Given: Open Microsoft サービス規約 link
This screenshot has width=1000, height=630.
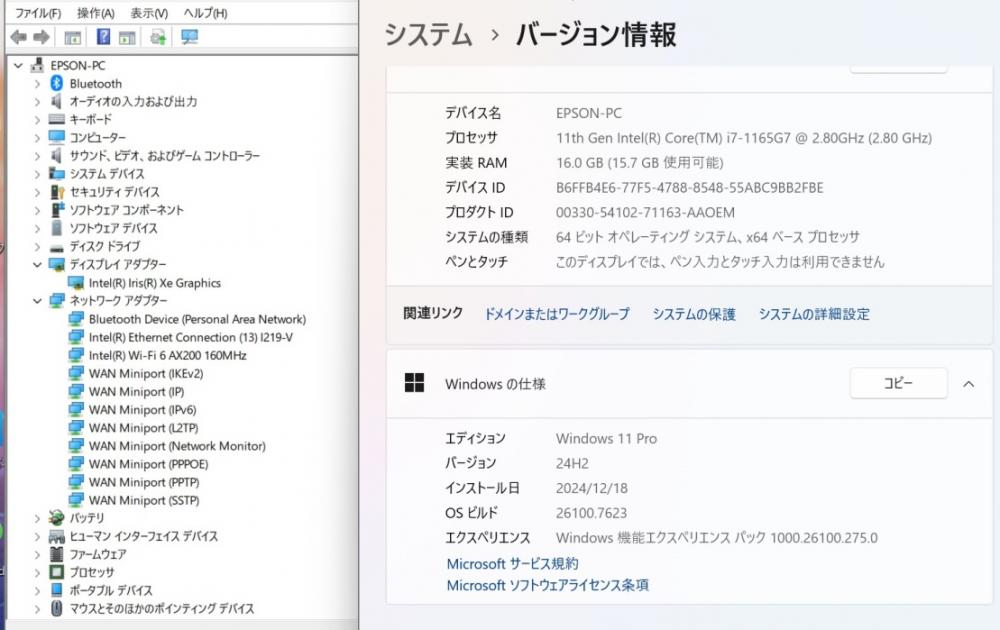Looking at the screenshot, I should tap(512, 564).
